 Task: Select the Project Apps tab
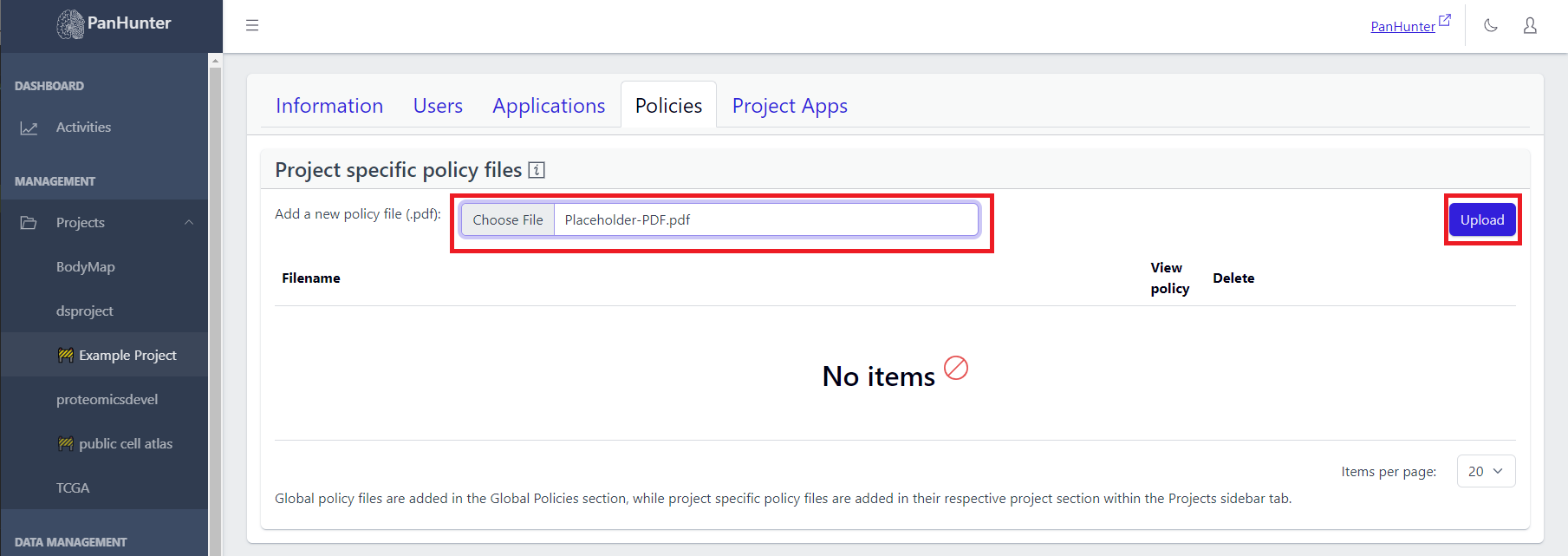(790, 106)
